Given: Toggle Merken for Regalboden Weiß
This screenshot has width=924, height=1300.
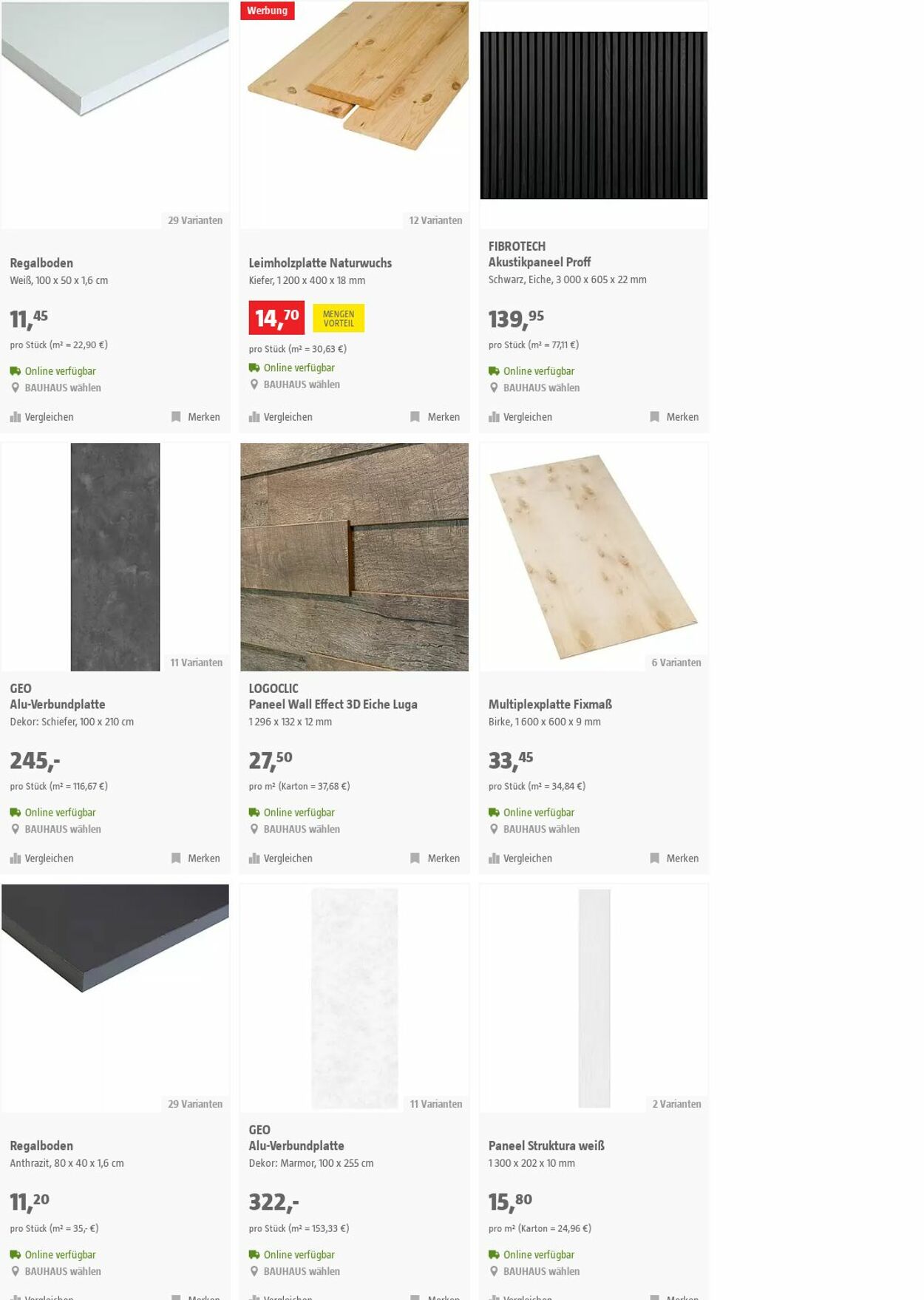Looking at the screenshot, I should [196, 417].
